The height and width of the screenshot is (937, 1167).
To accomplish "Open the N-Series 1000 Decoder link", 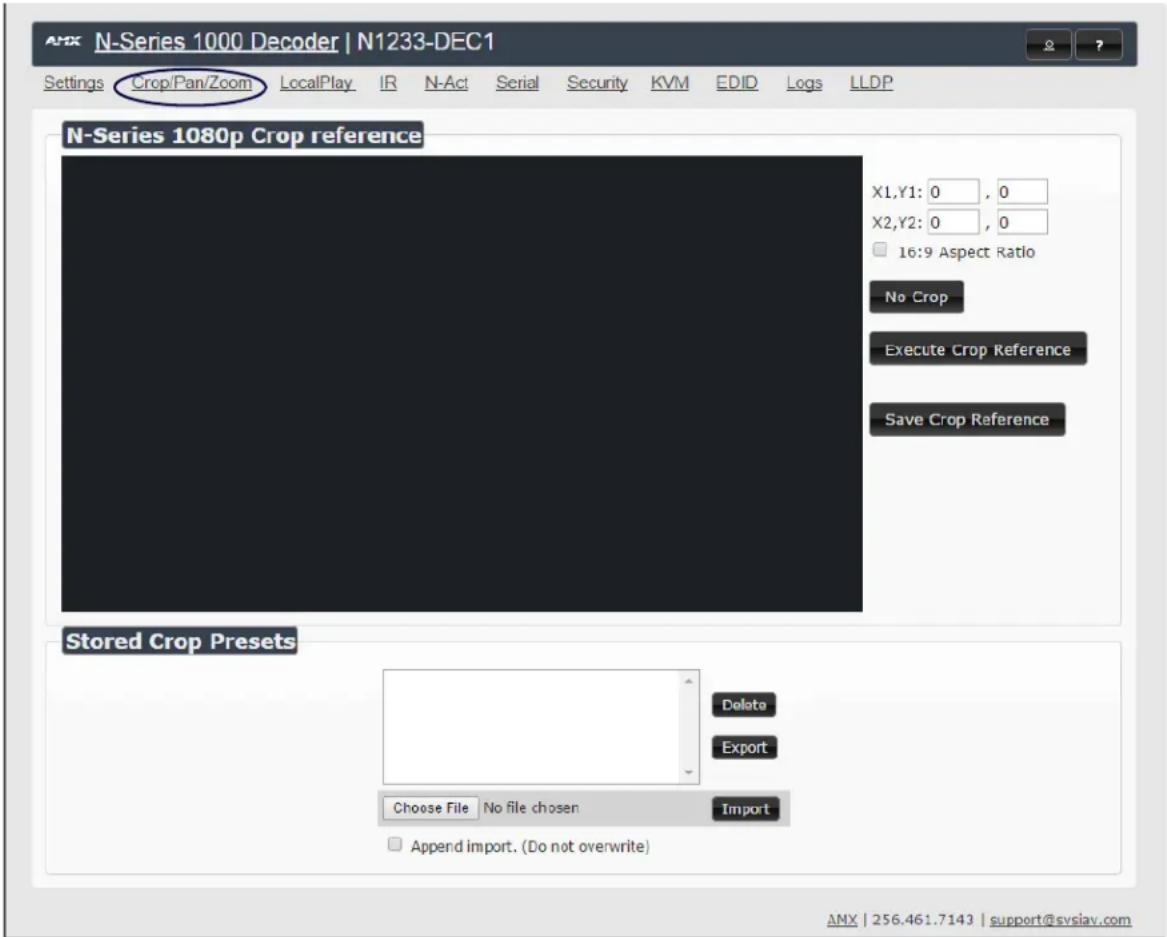I will click(x=217, y=42).
